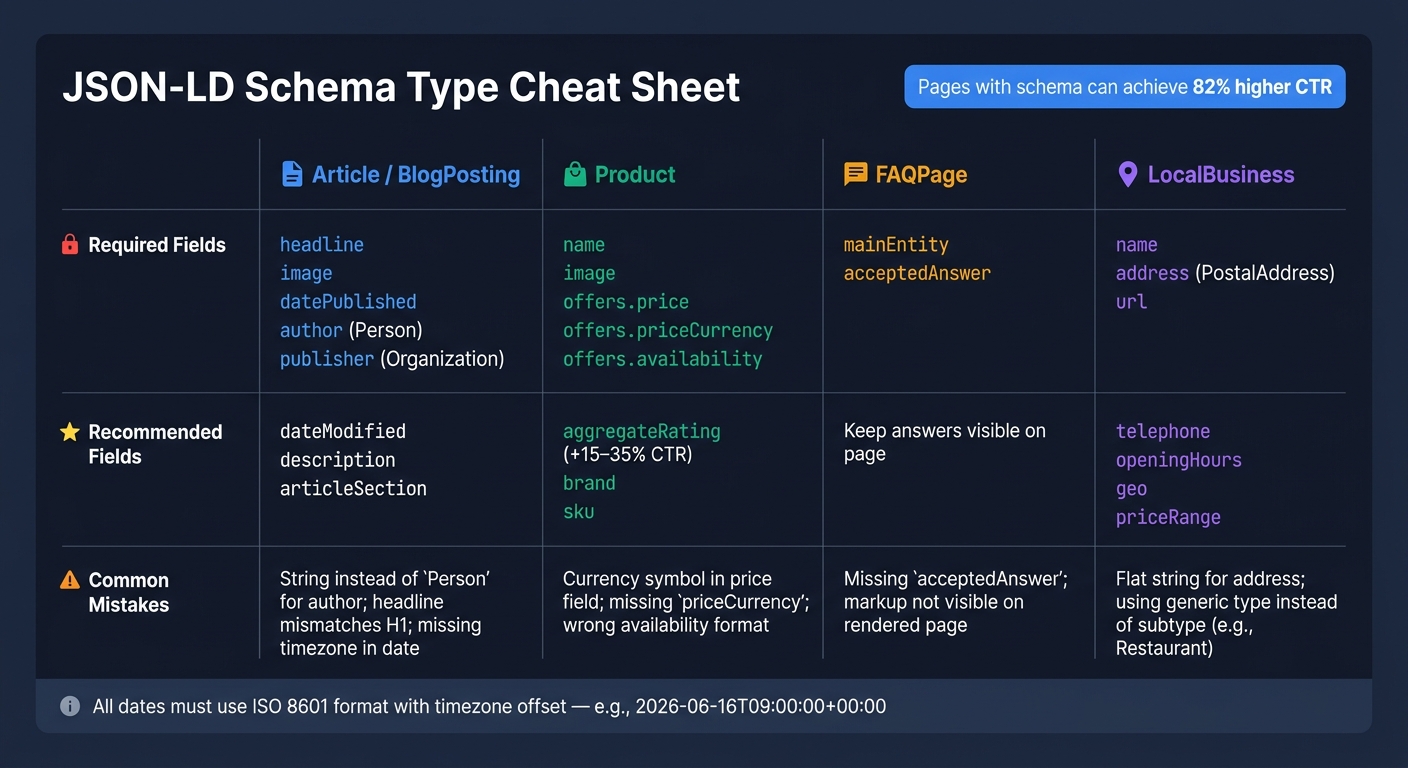Click the mainEntity field
Image resolution: width=1408 pixels, height=768 pixels.
tap(896, 245)
